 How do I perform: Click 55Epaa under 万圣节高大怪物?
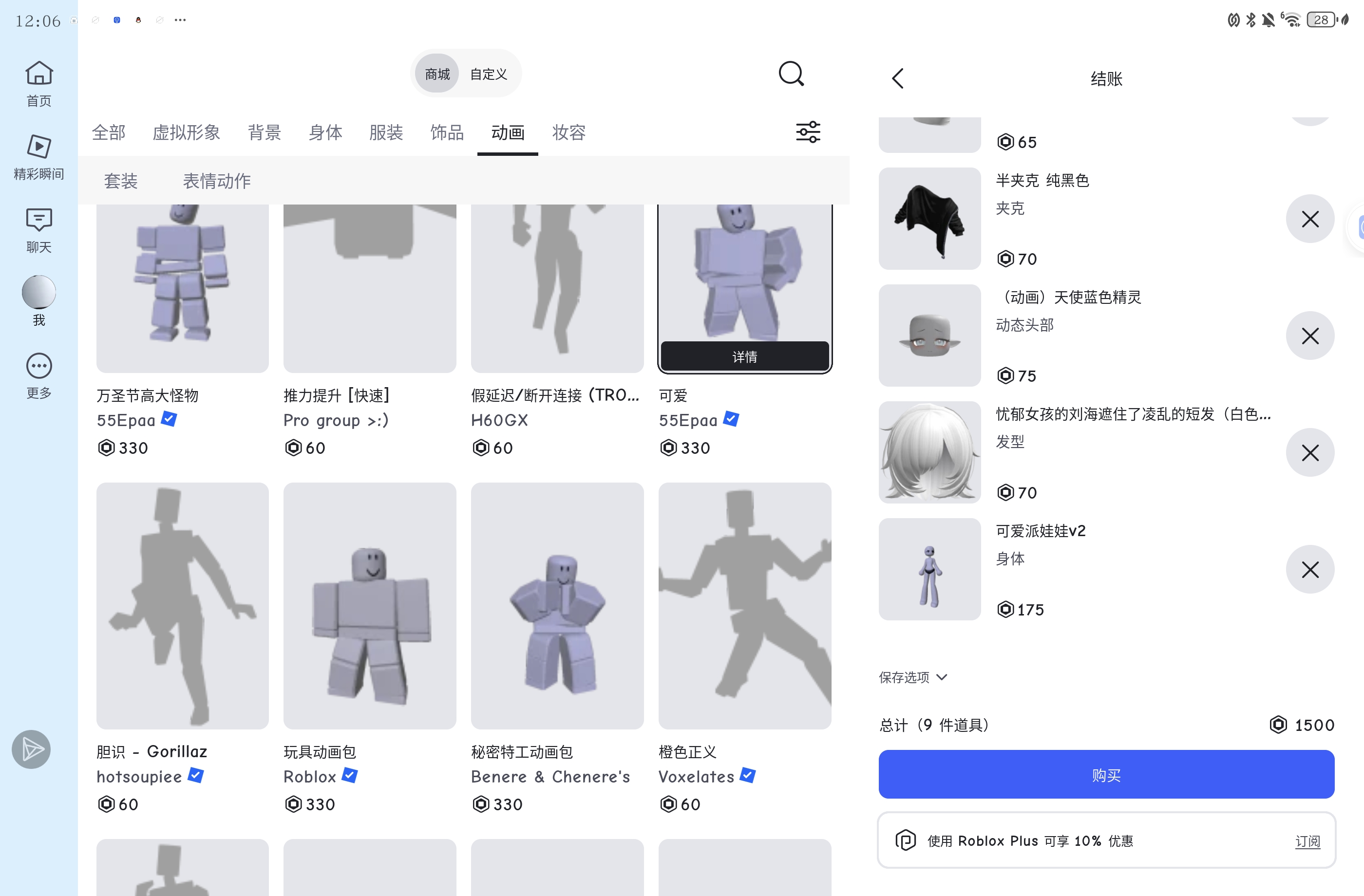pos(126,420)
